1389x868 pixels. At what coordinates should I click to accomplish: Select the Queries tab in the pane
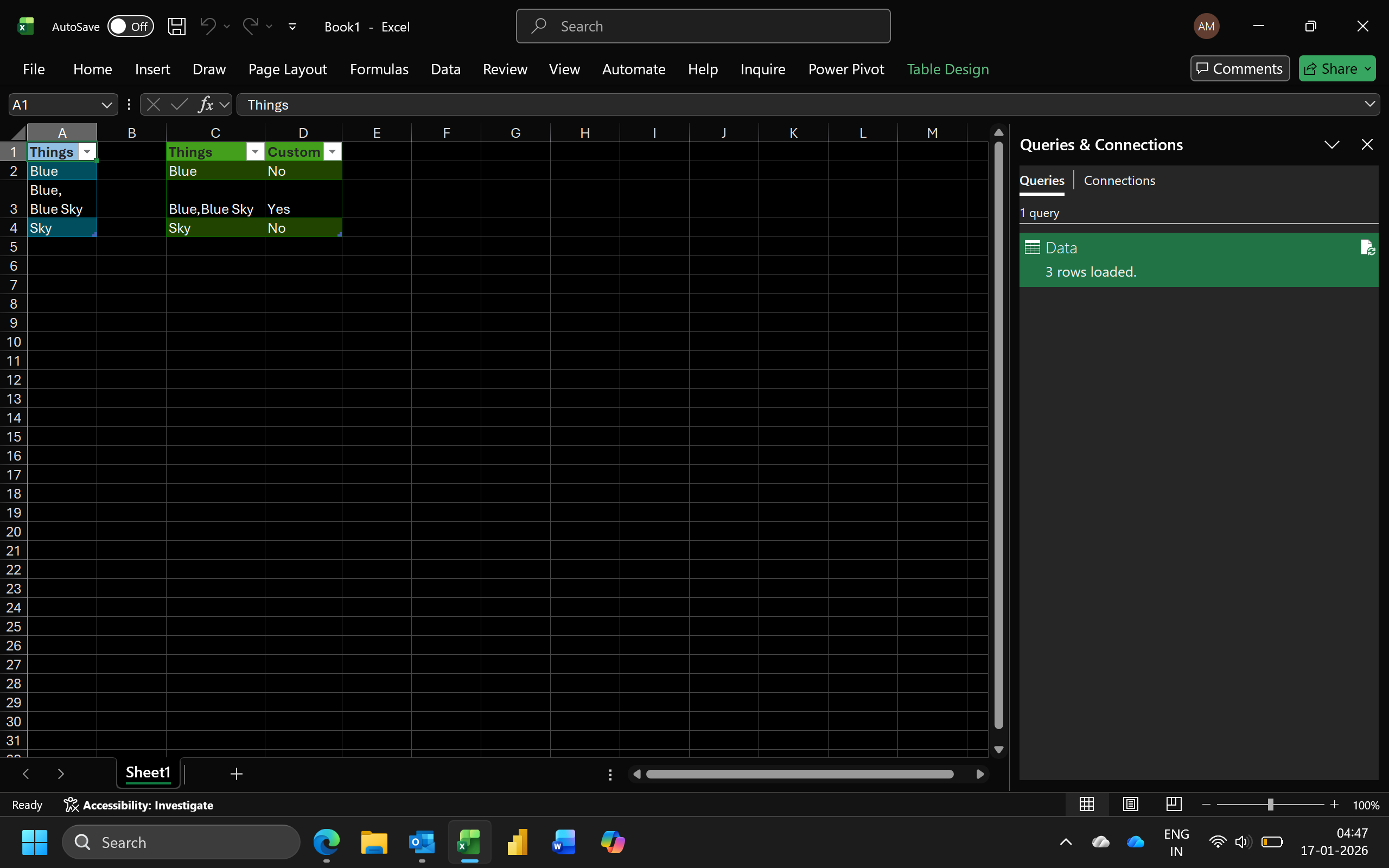1042,180
